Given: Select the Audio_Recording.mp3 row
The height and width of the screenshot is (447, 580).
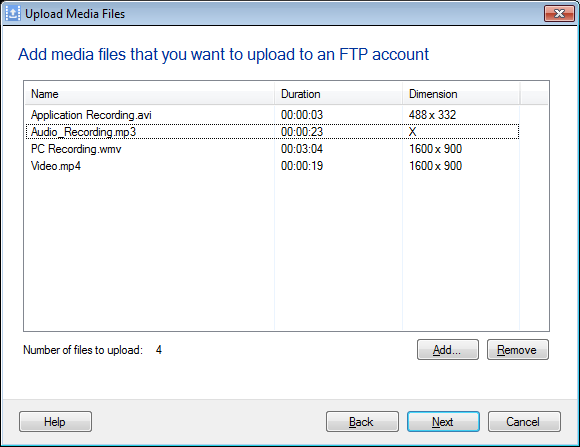Looking at the screenshot, I should [x=272, y=132].
